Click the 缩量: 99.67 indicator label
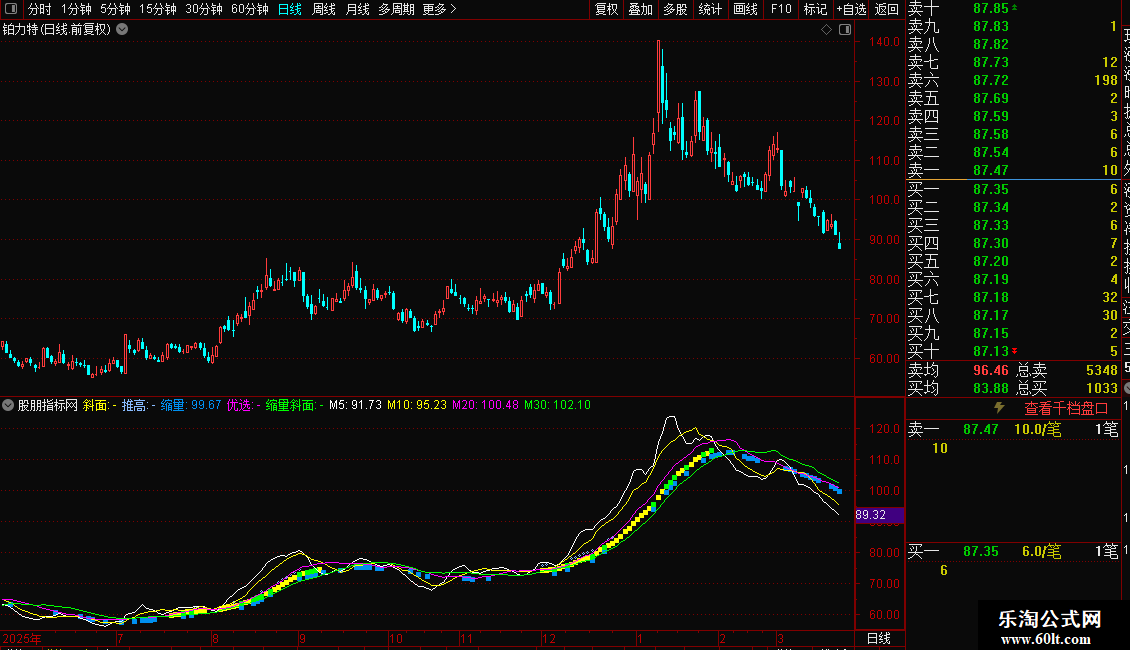This screenshot has height=650, width=1130. (x=191, y=405)
